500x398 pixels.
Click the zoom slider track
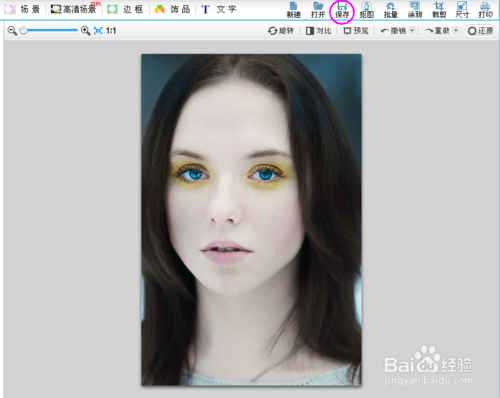[x=49, y=31]
